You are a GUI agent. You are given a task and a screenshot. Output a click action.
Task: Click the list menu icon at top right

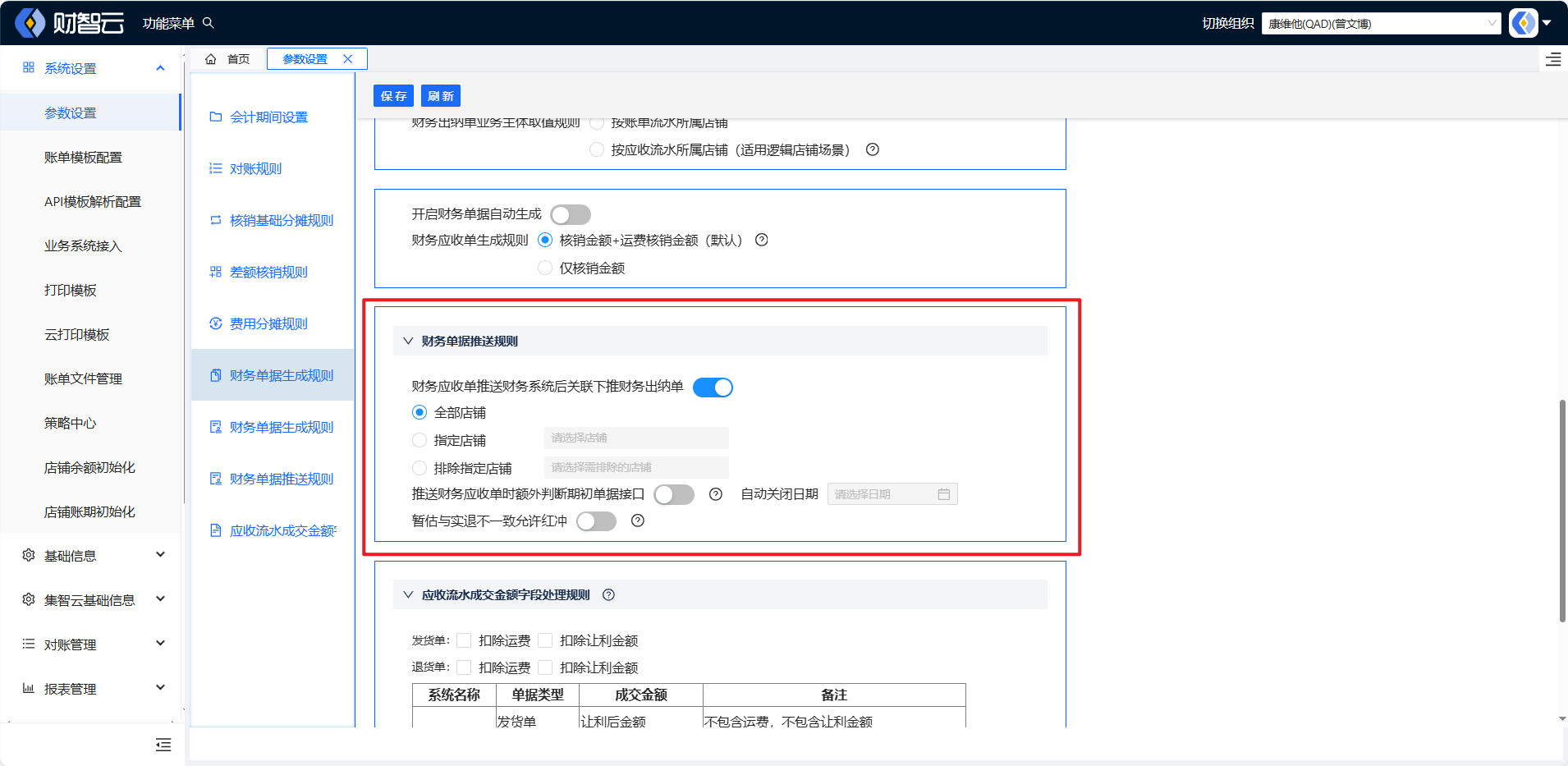[1553, 59]
